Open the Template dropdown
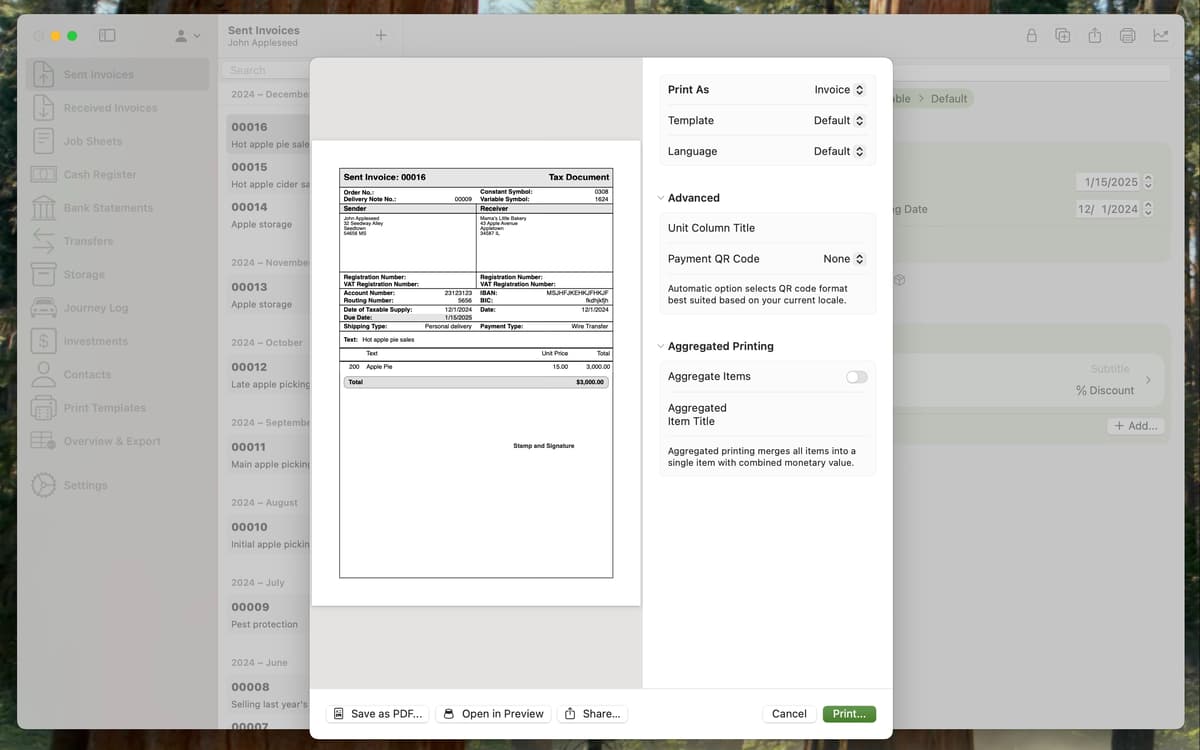 tap(838, 121)
